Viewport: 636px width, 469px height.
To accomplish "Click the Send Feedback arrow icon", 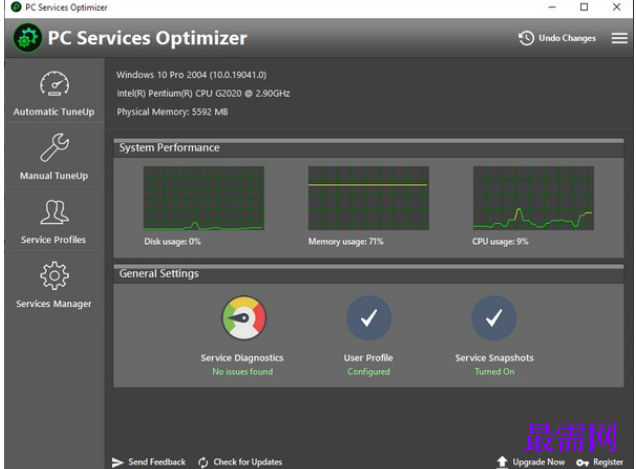I will (118, 462).
